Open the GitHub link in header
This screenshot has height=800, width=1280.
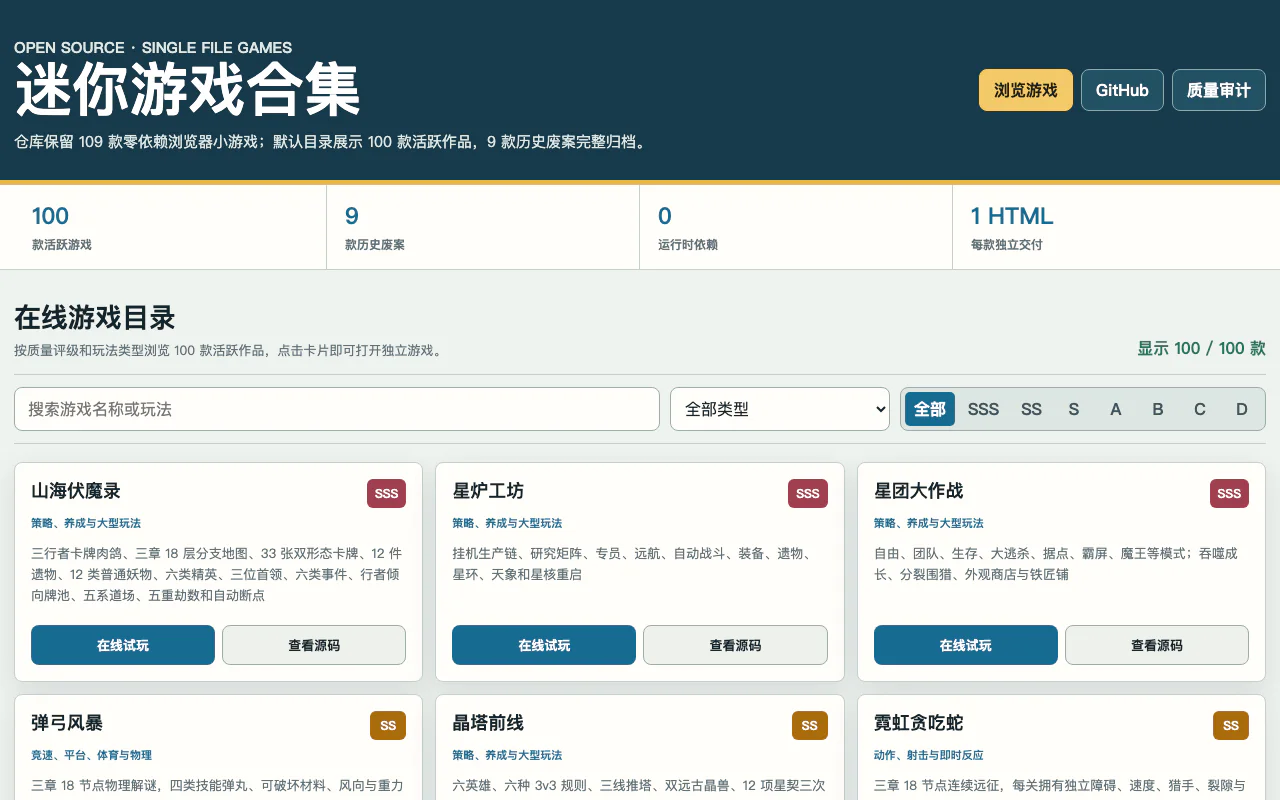pyautogui.click(x=1122, y=90)
